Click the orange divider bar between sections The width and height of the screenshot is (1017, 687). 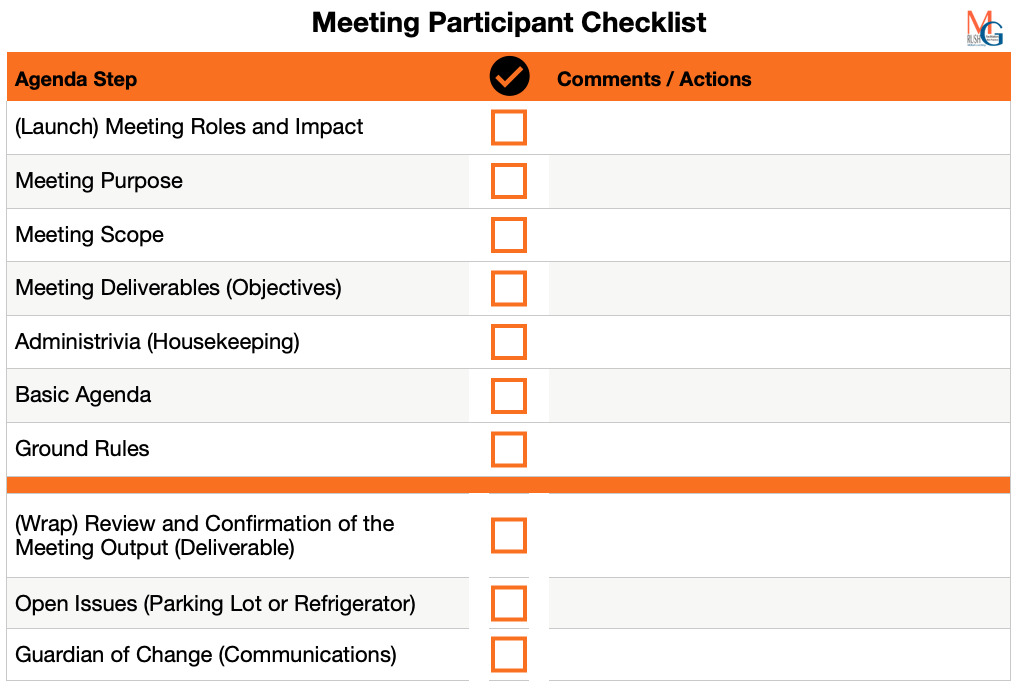(508, 485)
